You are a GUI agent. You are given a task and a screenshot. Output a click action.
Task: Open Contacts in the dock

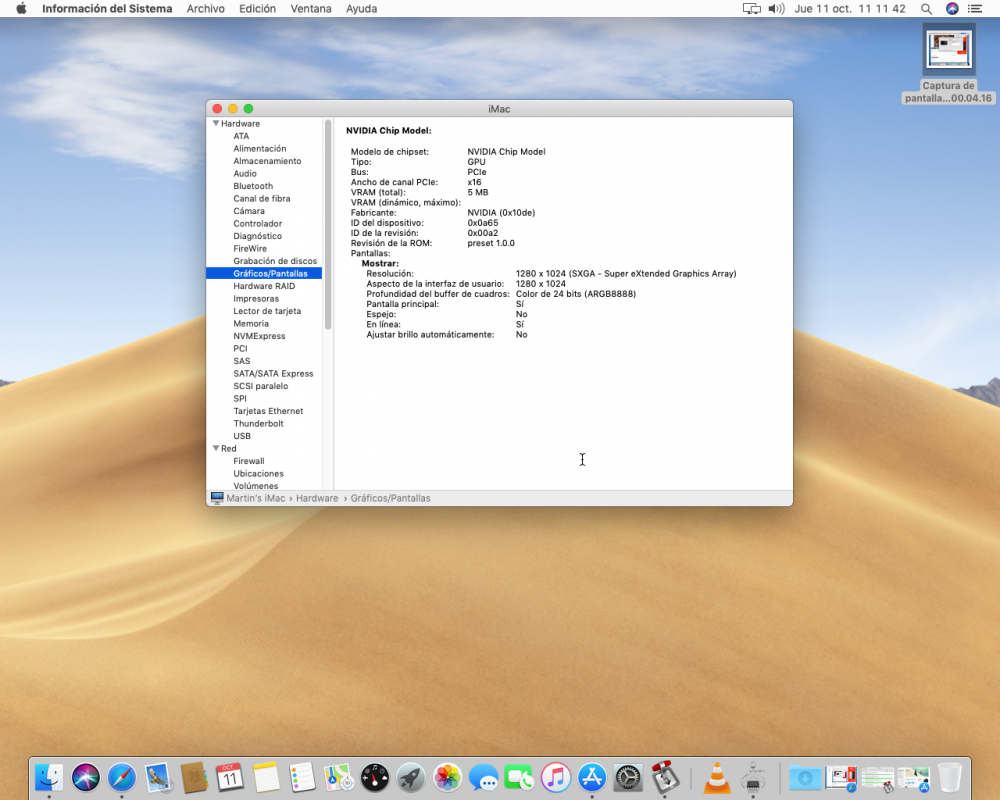point(194,778)
